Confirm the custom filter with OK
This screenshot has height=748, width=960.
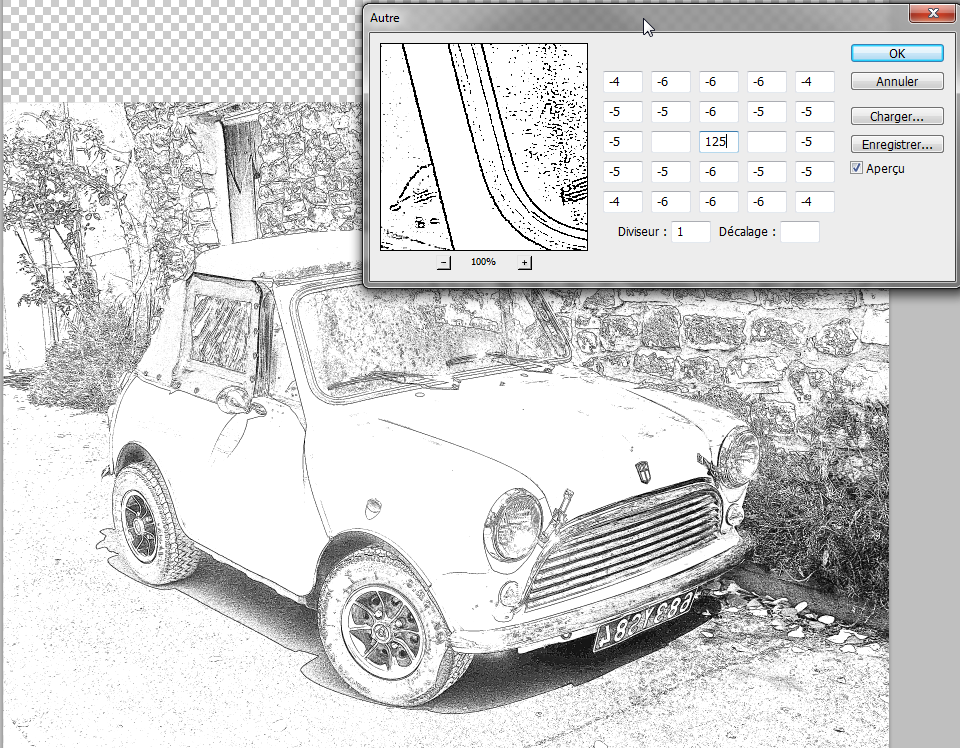pos(897,53)
